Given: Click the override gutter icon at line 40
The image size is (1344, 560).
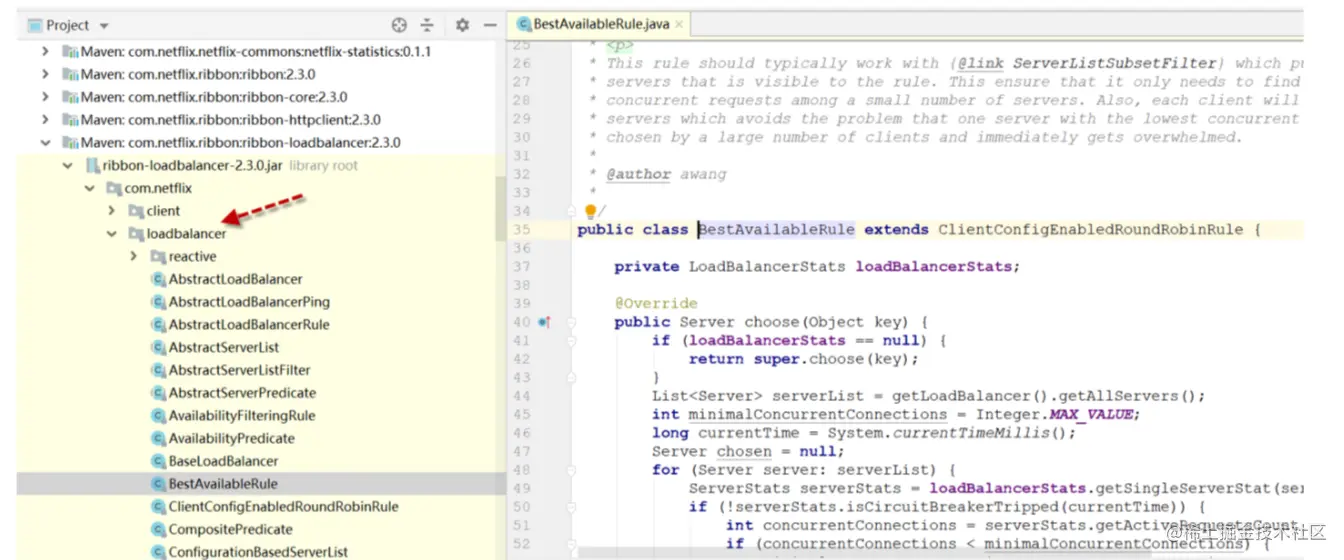Looking at the screenshot, I should 545,322.
